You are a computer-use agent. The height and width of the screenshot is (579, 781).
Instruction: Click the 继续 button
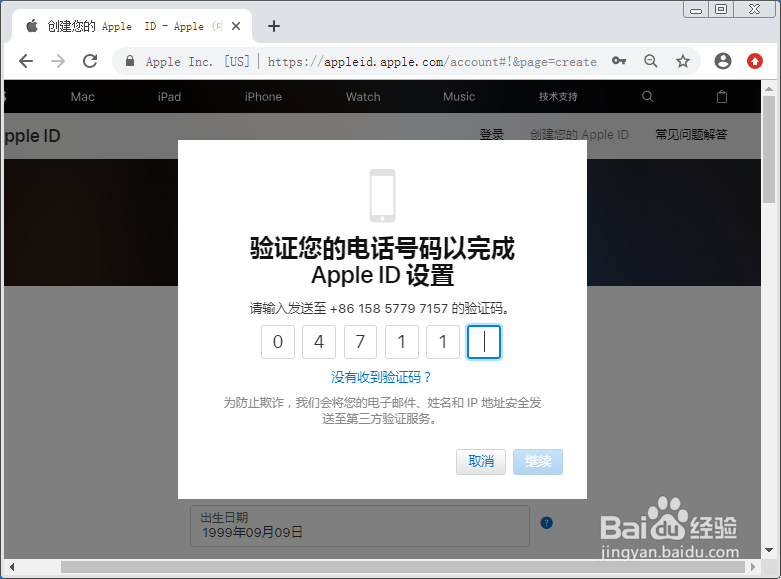[x=538, y=461]
